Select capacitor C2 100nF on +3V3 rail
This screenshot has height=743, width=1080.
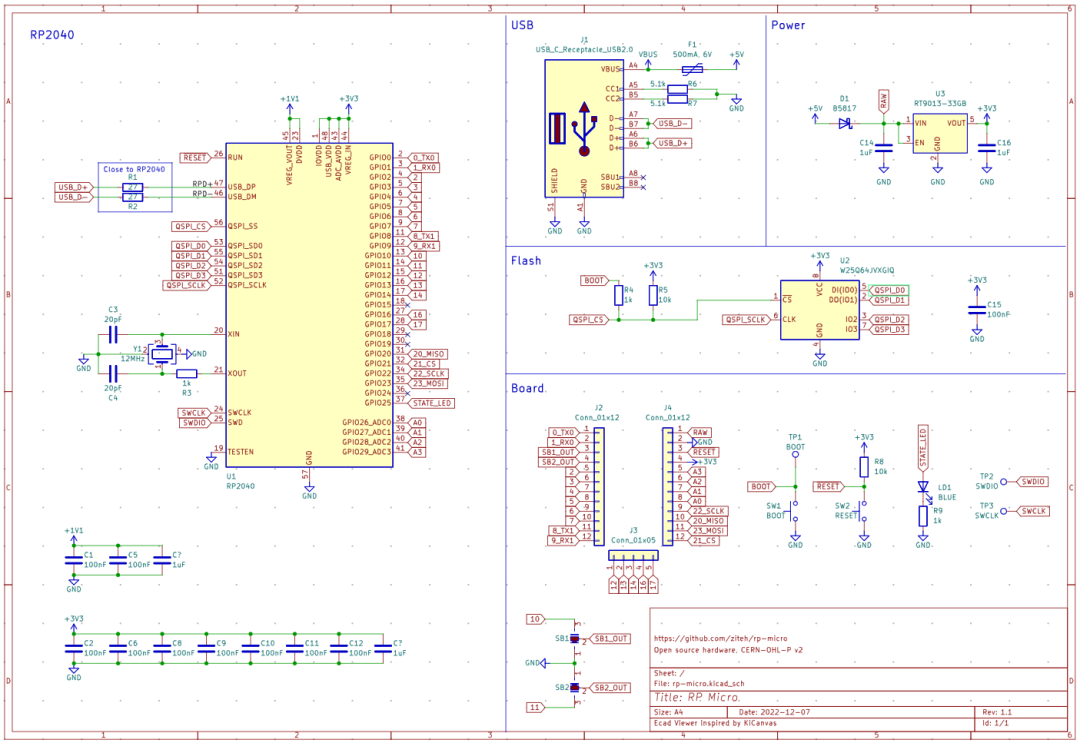click(x=74, y=649)
